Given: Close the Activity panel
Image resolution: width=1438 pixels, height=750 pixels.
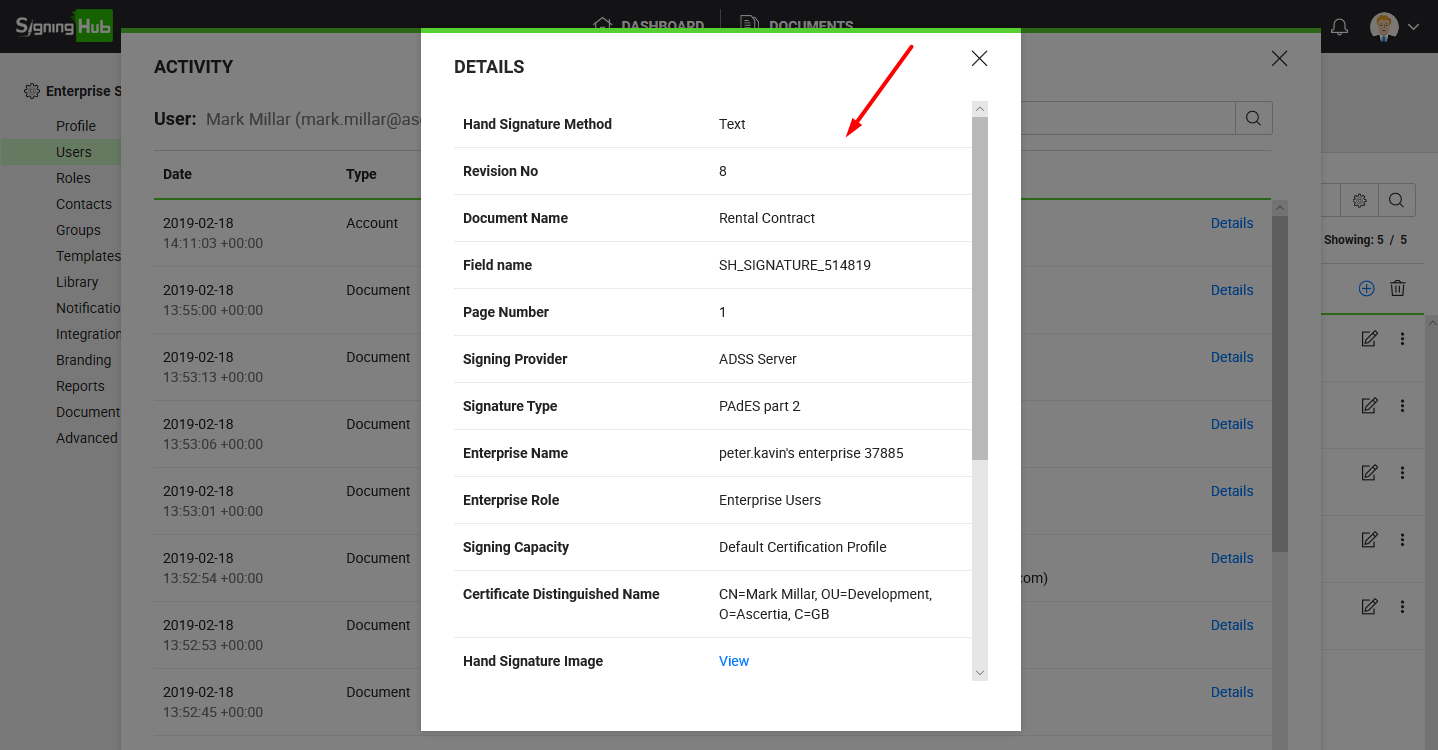Looking at the screenshot, I should [x=1279, y=59].
